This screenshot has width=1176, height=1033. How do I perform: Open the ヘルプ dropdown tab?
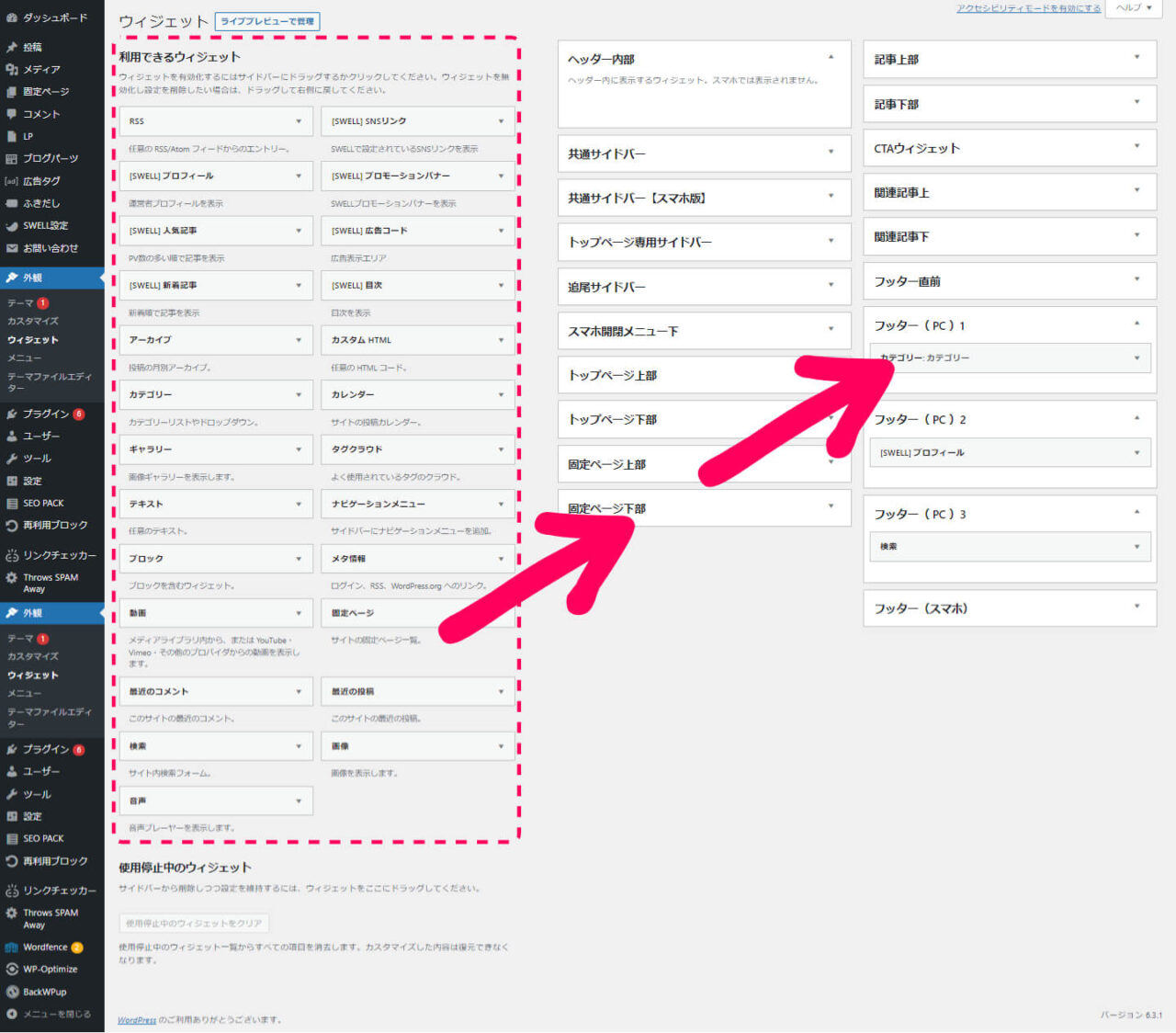(1134, 7)
